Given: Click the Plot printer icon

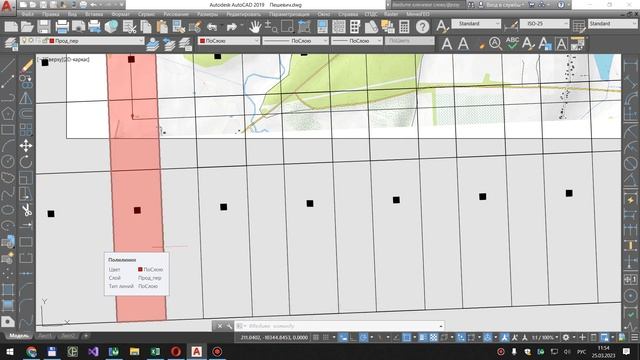Looking at the screenshot, I should [x=62, y=27].
